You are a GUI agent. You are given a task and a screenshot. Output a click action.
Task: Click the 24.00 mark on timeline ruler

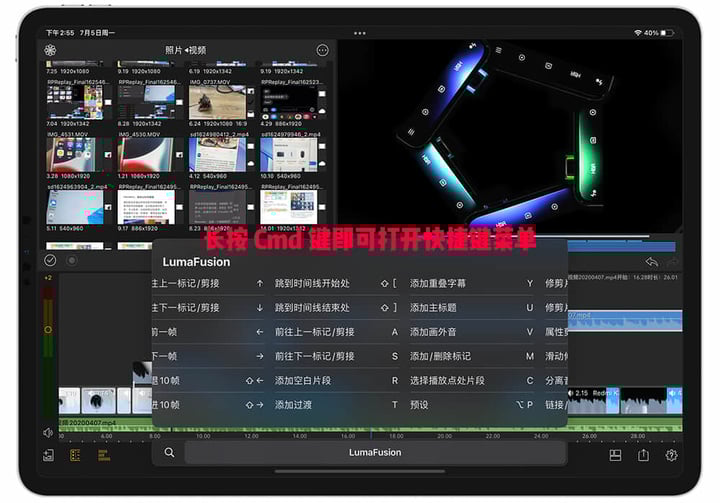point(541,436)
